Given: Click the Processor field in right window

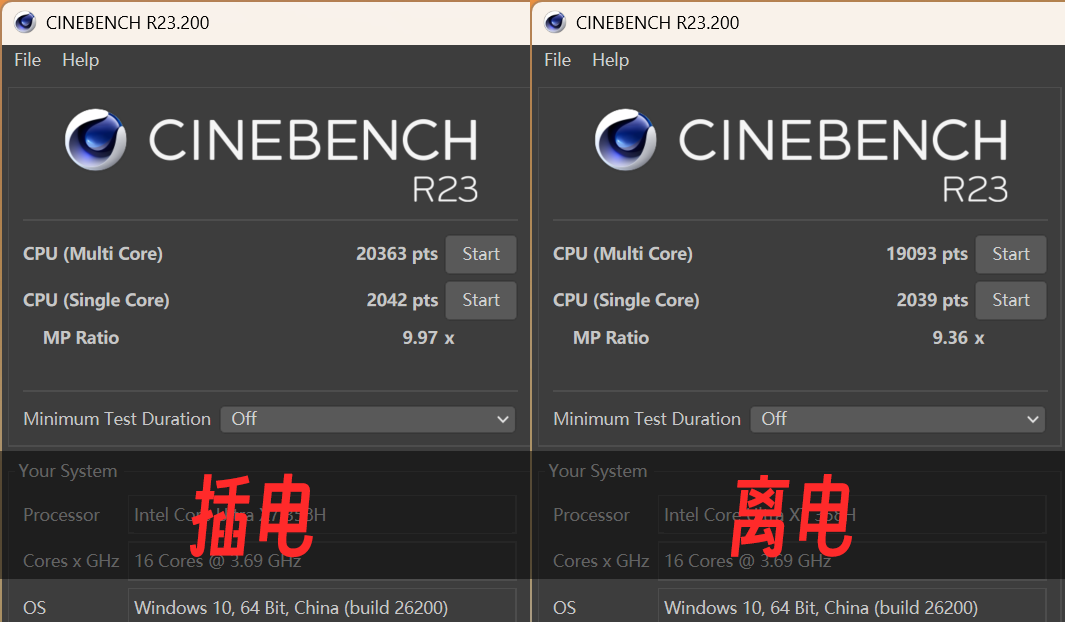Looking at the screenshot, I should [x=852, y=515].
